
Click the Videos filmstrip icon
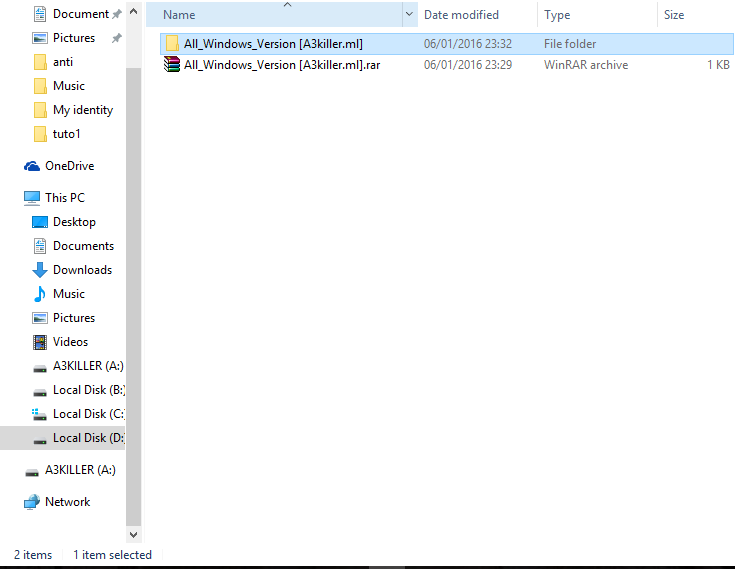coord(40,342)
